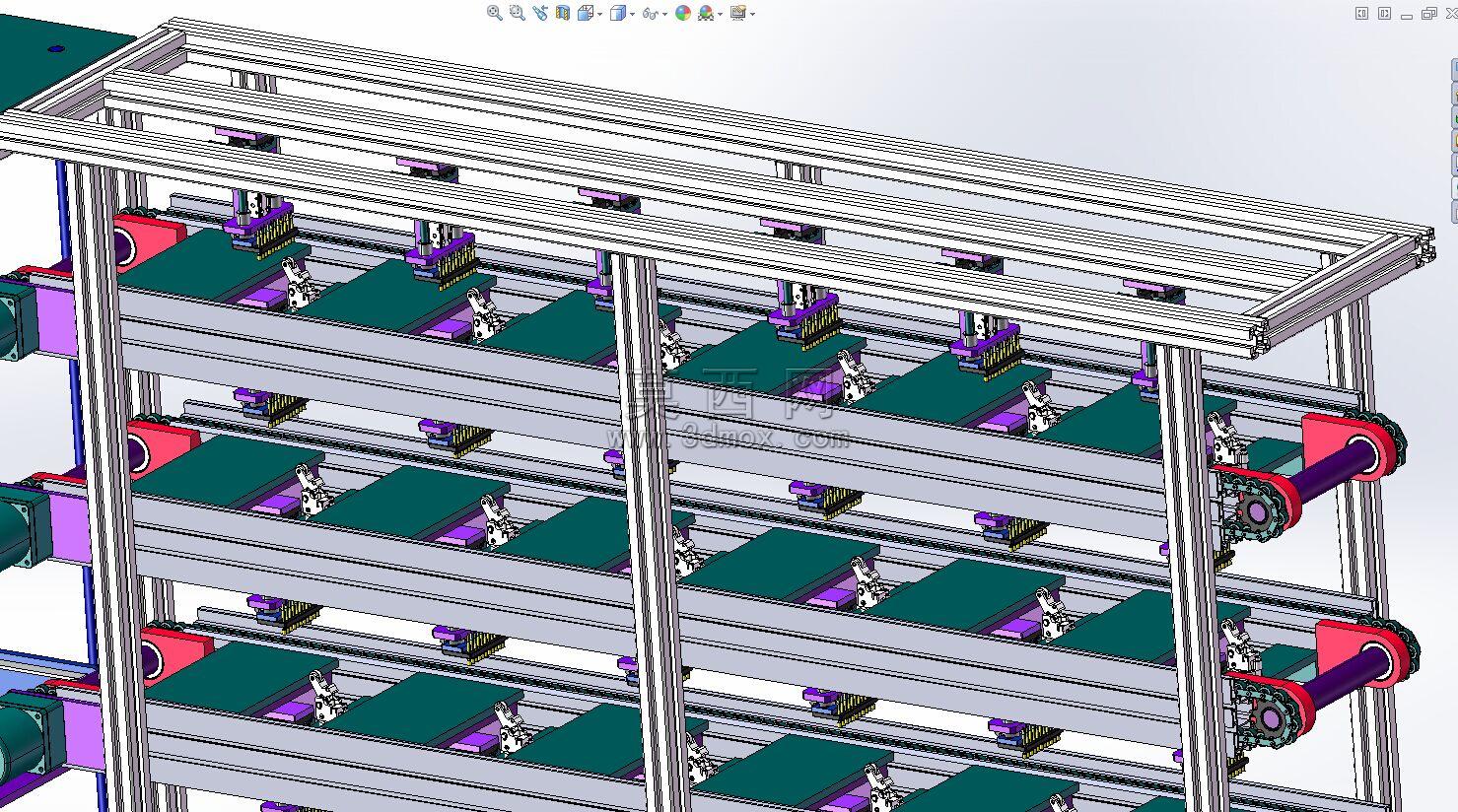The width and height of the screenshot is (1458, 812).
Task: Open the Apply Scene dropdown arrow
Action: (720, 14)
